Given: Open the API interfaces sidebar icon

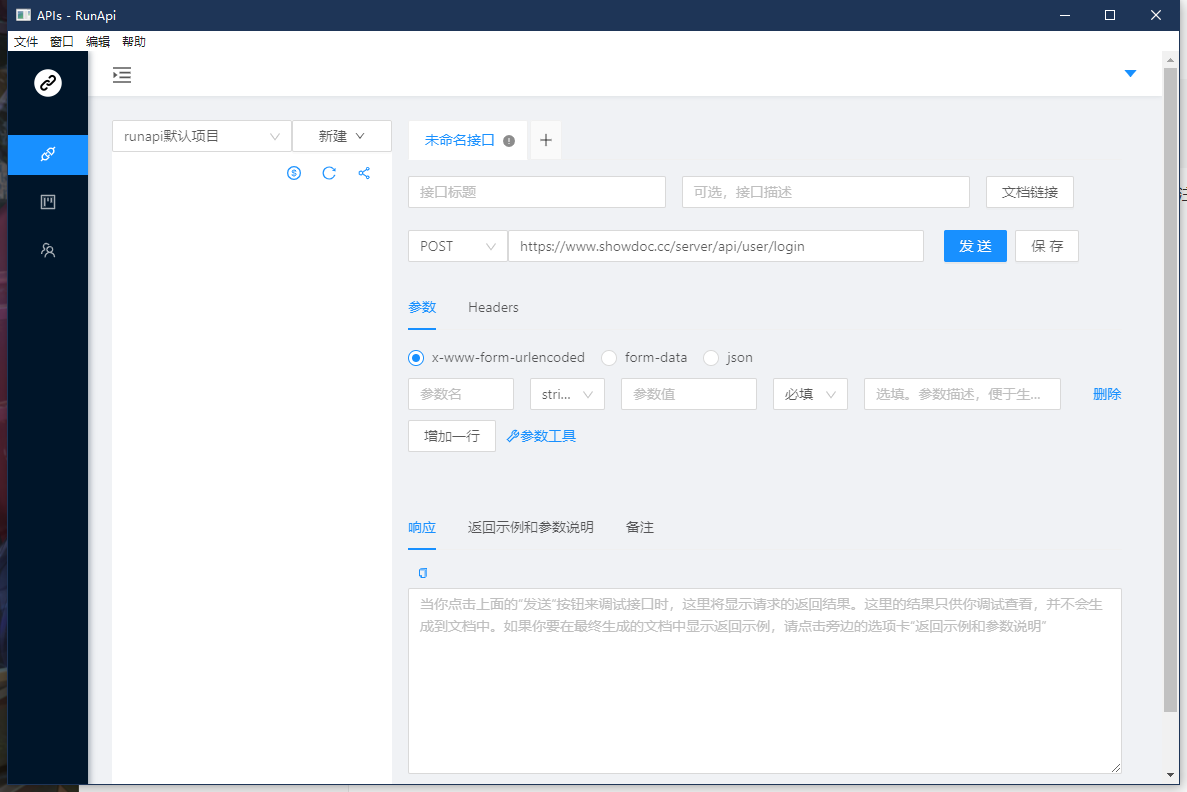Looking at the screenshot, I should tap(48, 155).
